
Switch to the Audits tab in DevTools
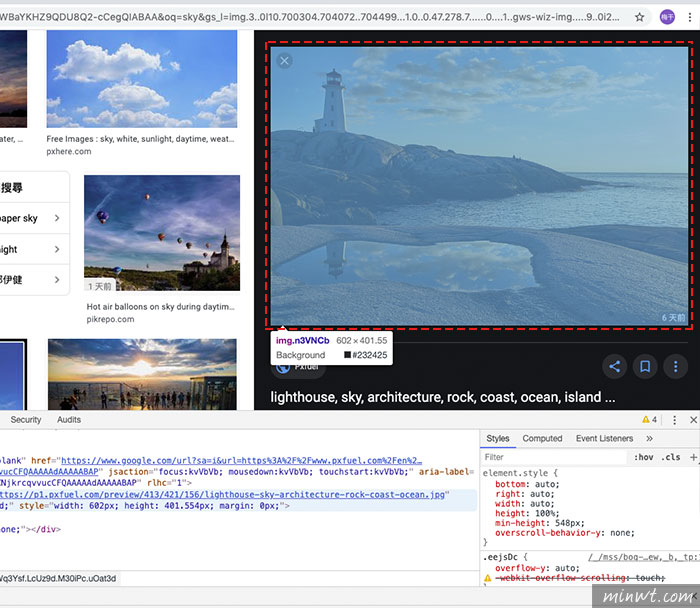coord(69,420)
